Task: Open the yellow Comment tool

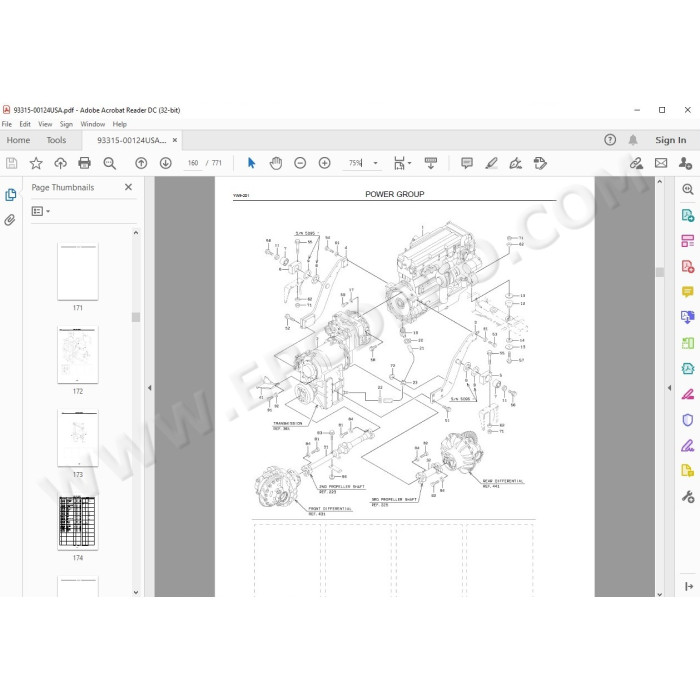Action: pyautogui.click(x=688, y=292)
